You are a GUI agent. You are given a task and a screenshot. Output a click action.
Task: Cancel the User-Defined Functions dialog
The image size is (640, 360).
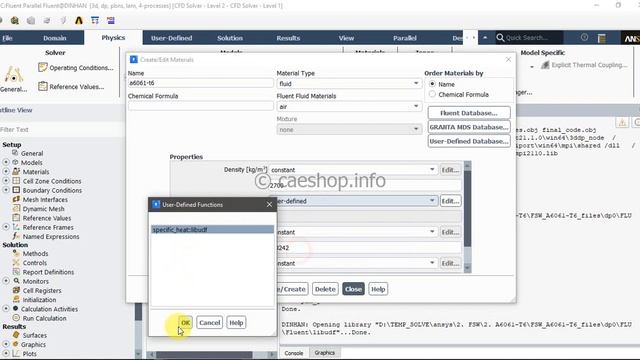click(209, 322)
